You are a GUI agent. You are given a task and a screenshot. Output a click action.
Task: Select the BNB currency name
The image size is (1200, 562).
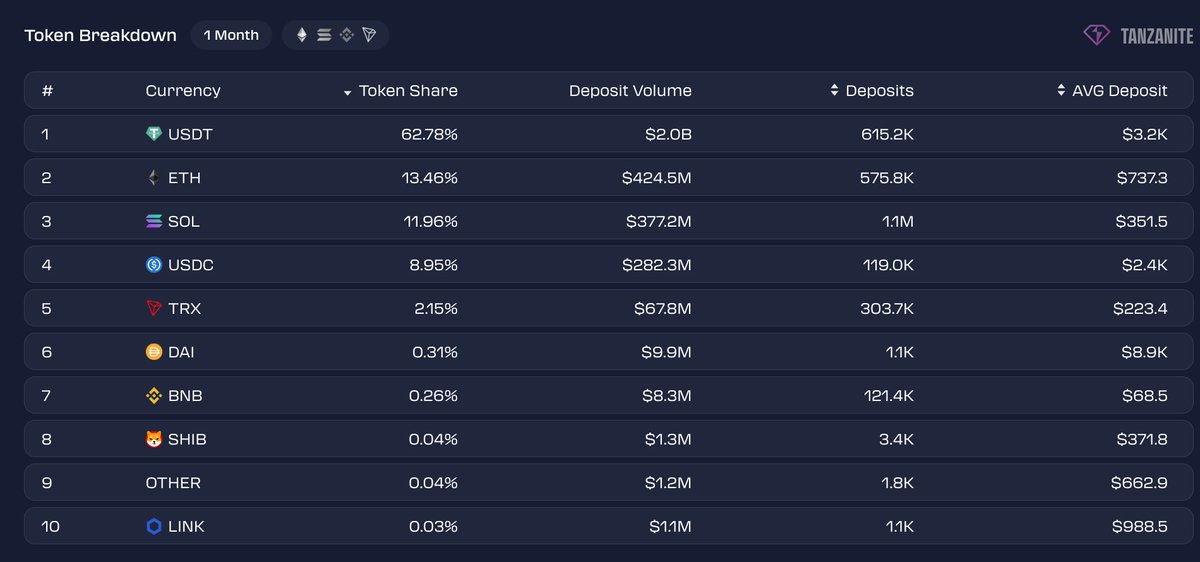tap(185, 396)
